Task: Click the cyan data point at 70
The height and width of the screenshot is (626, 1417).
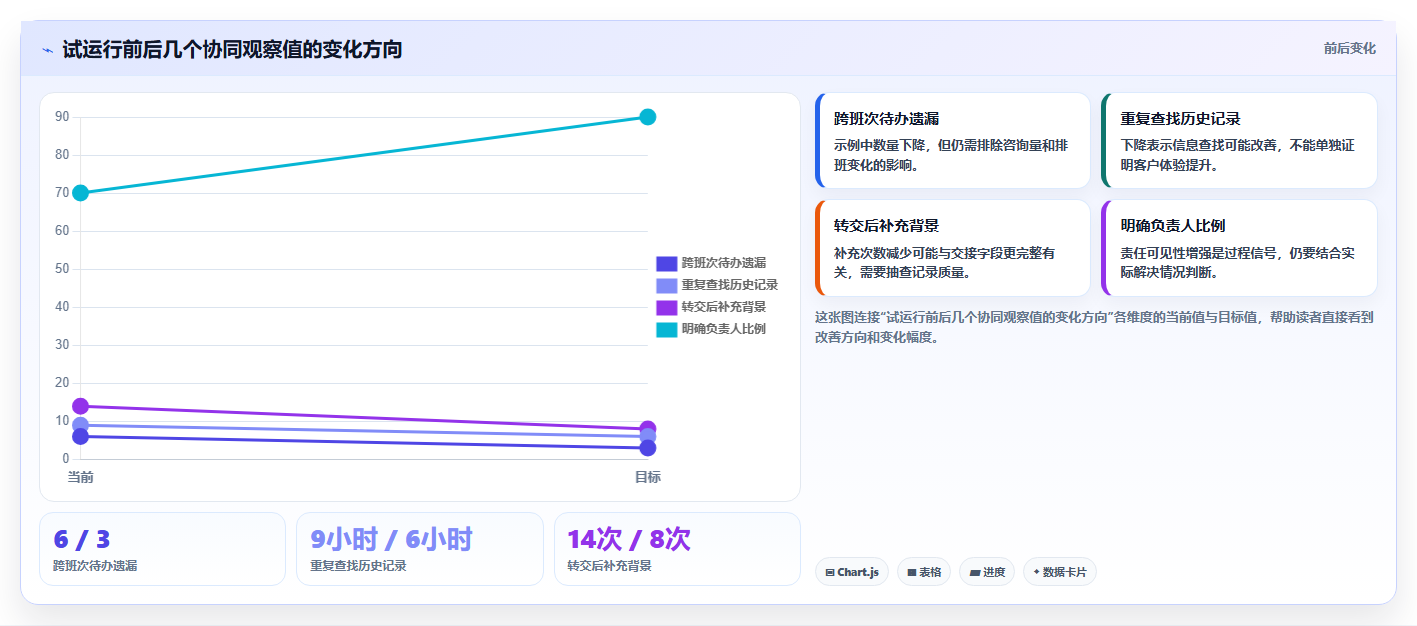Action: [81, 192]
